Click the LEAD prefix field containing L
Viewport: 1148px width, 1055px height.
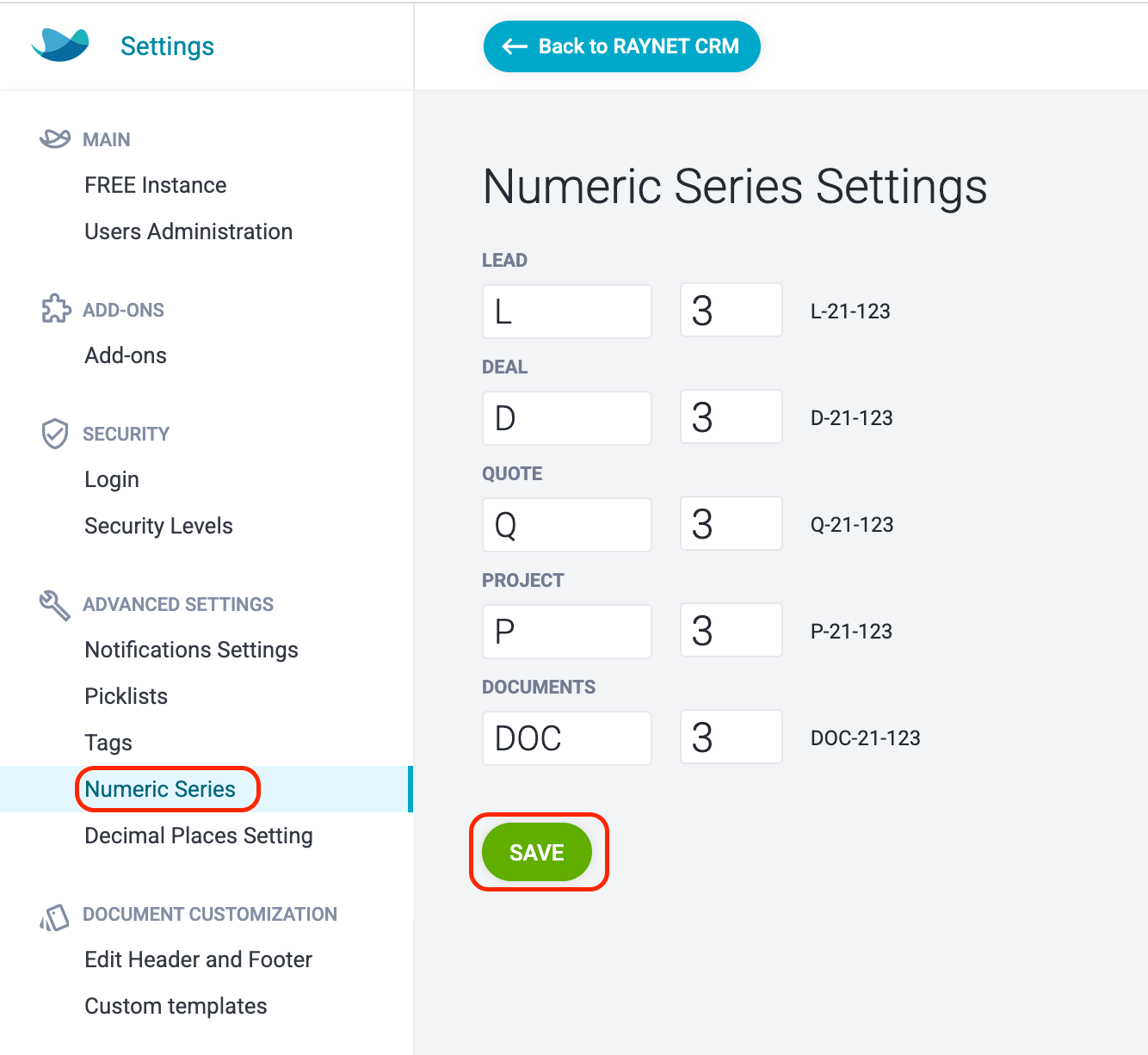(567, 312)
